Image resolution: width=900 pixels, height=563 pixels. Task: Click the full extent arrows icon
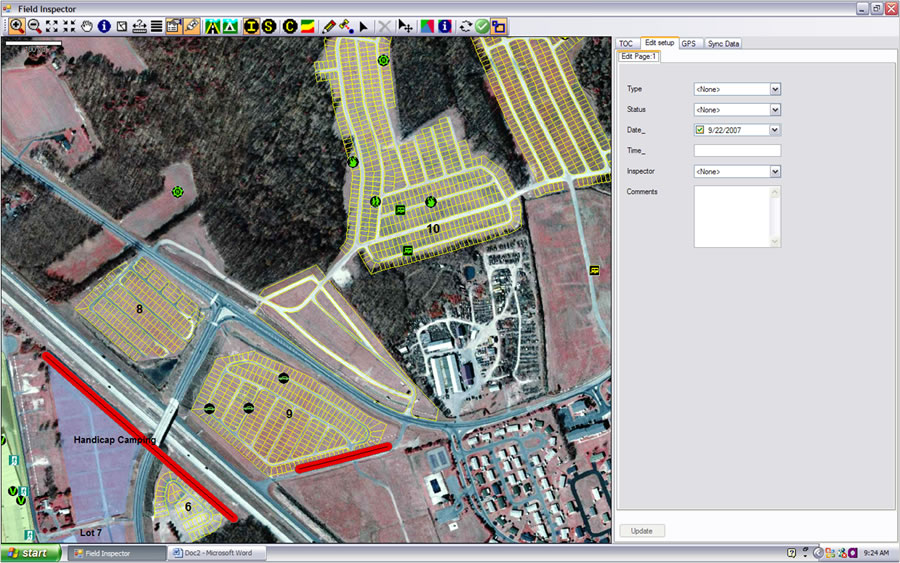pyautogui.click(x=52, y=25)
